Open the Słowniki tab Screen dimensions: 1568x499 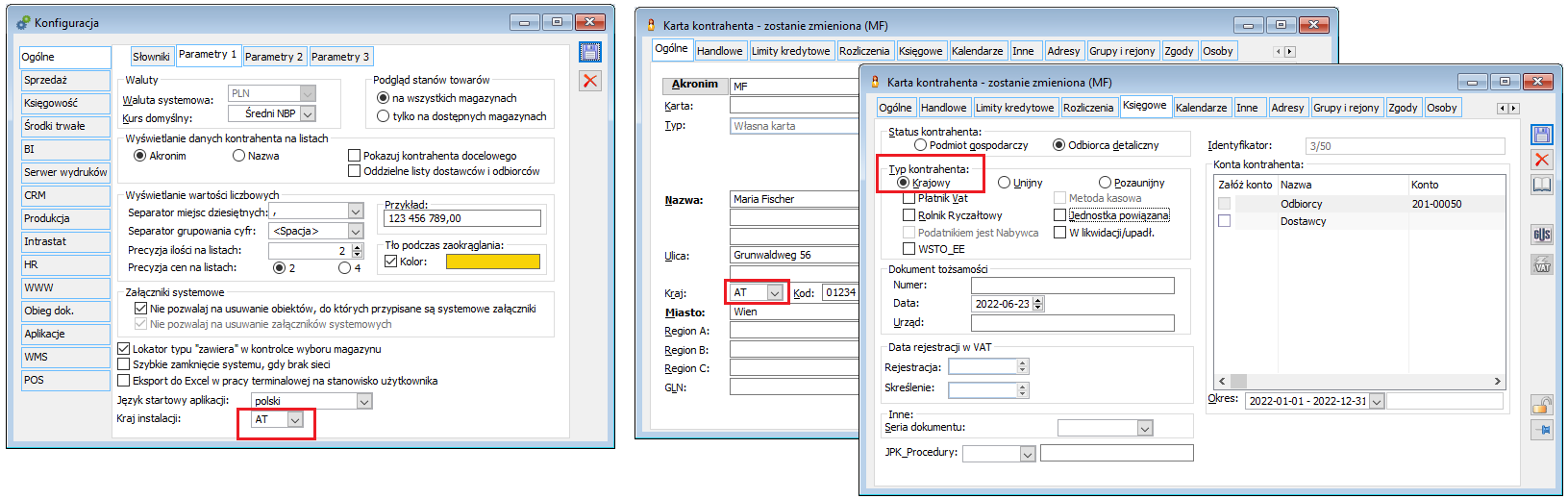(151, 57)
